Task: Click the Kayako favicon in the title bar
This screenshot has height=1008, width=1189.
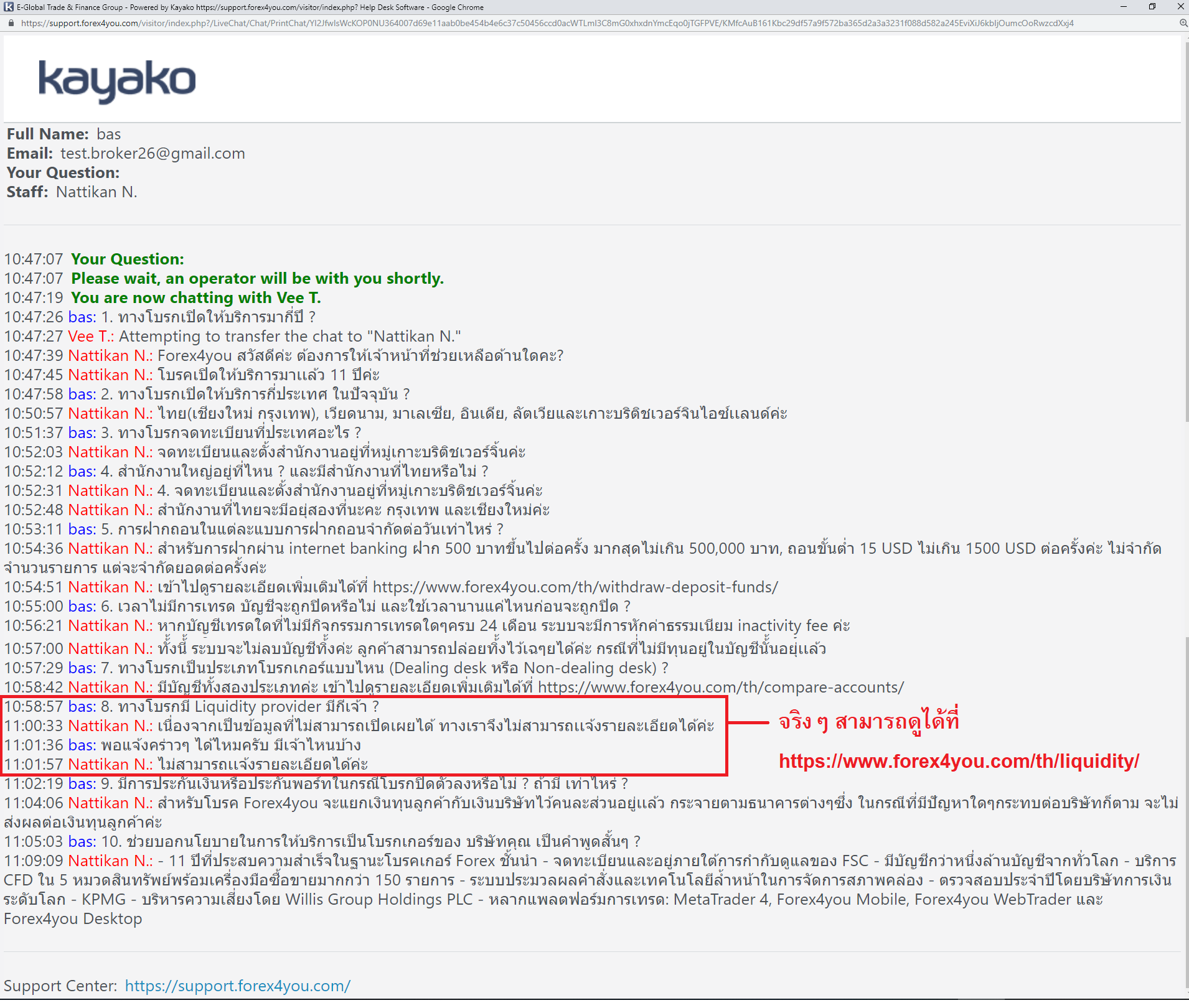Action: (x=9, y=7)
